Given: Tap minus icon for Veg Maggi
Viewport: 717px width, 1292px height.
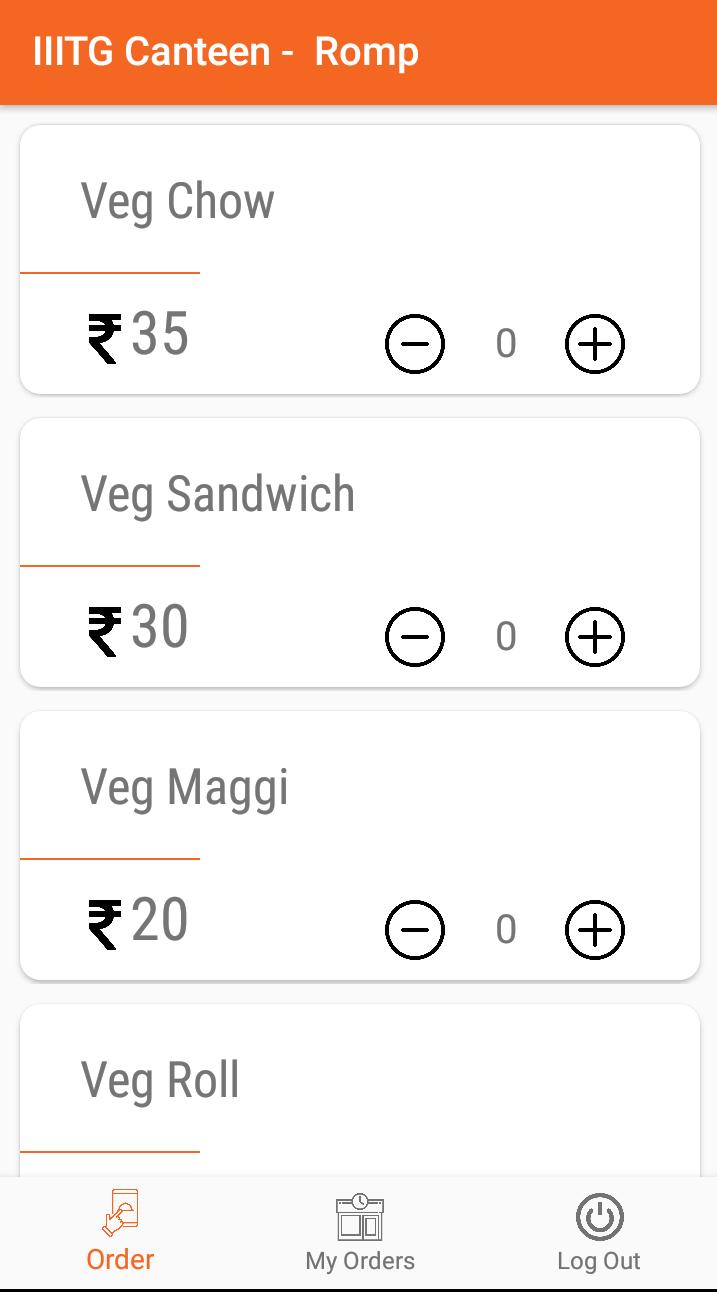Looking at the screenshot, I should coord(415,930).
